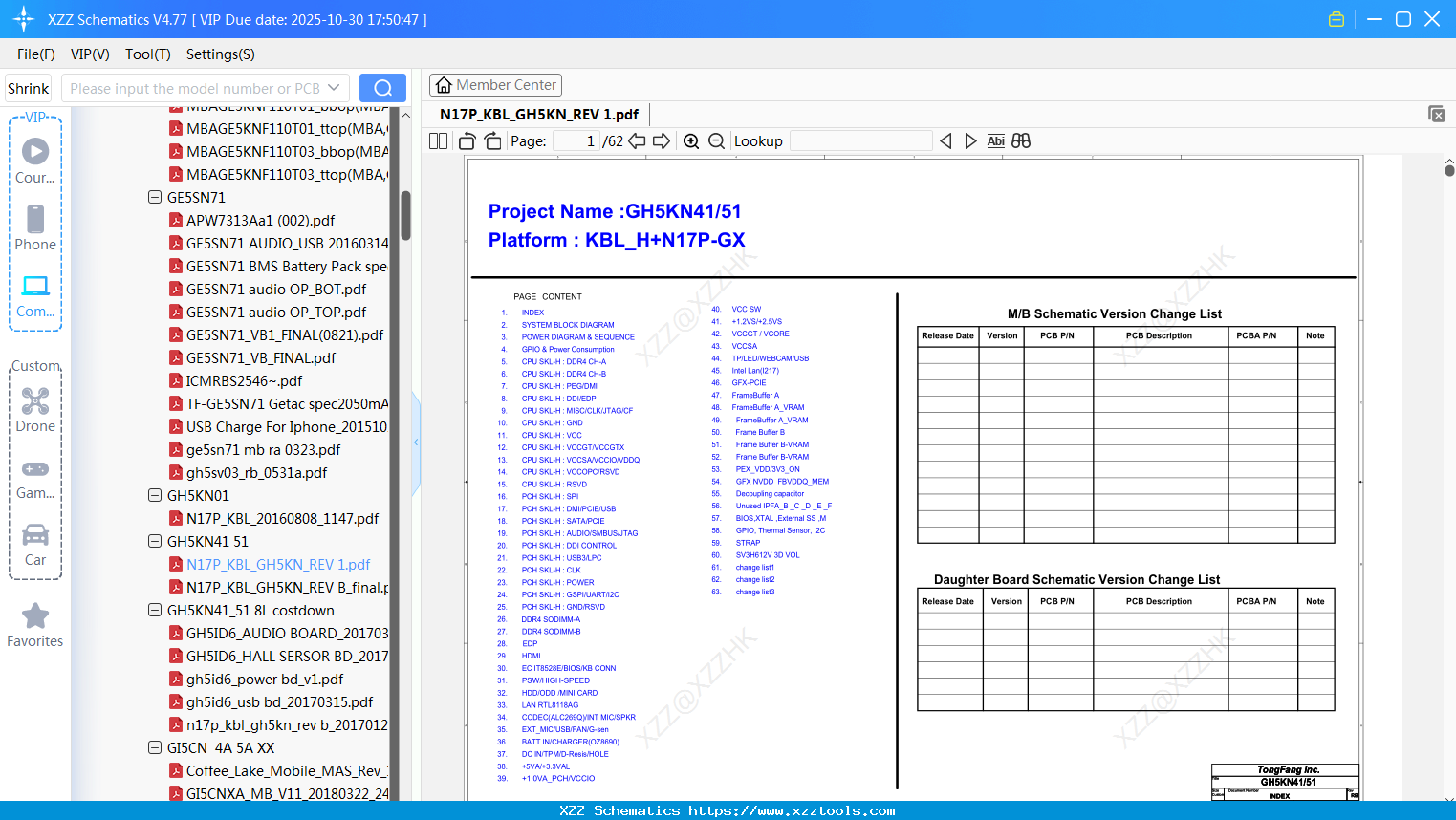
Task: Zoom out of the PDF
Action: [x=716, y=141]
